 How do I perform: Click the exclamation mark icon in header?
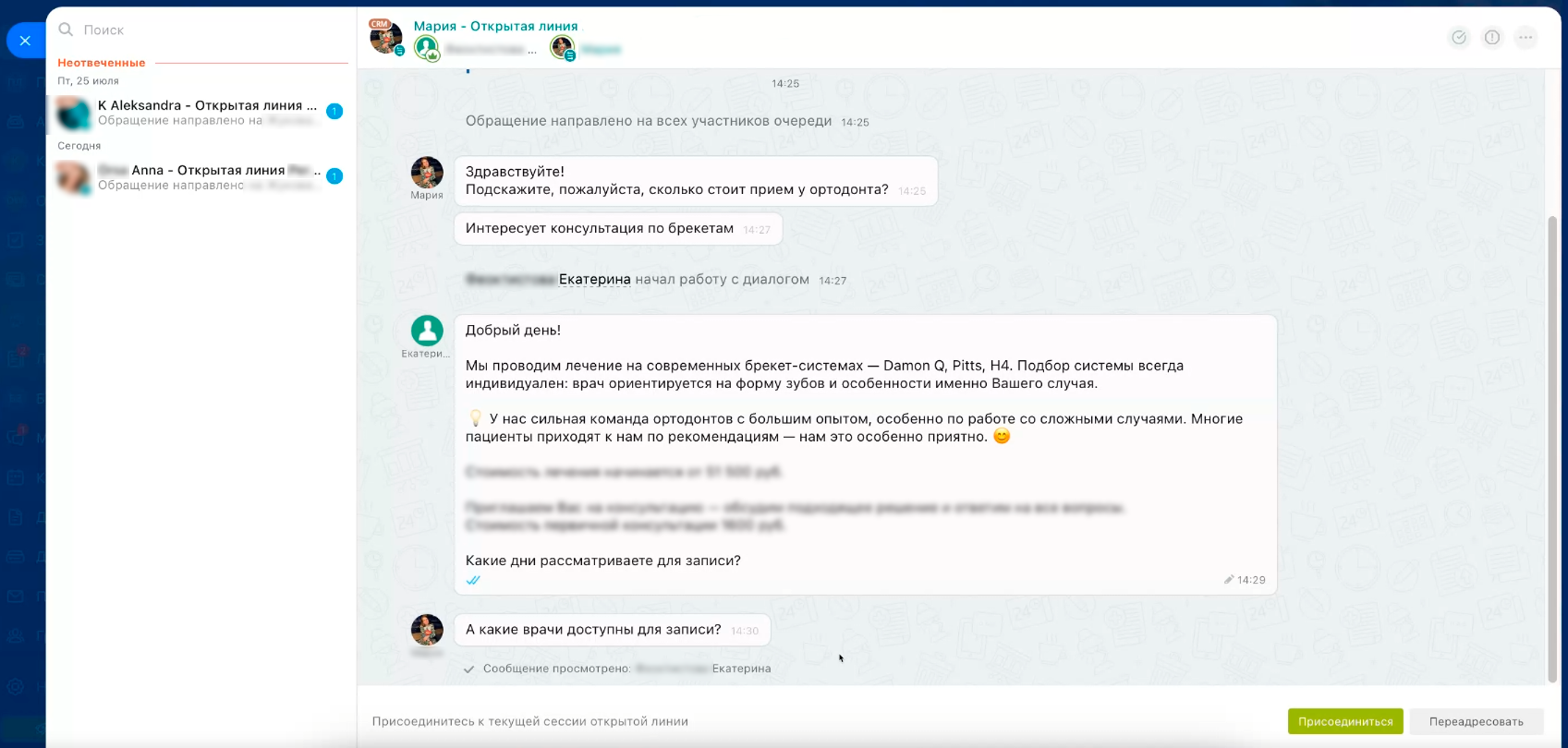[x=1492, y=37]
